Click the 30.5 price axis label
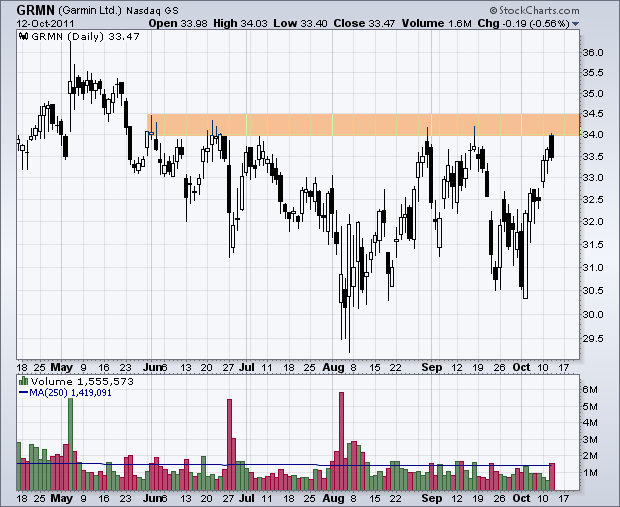 tap(593, 291)
